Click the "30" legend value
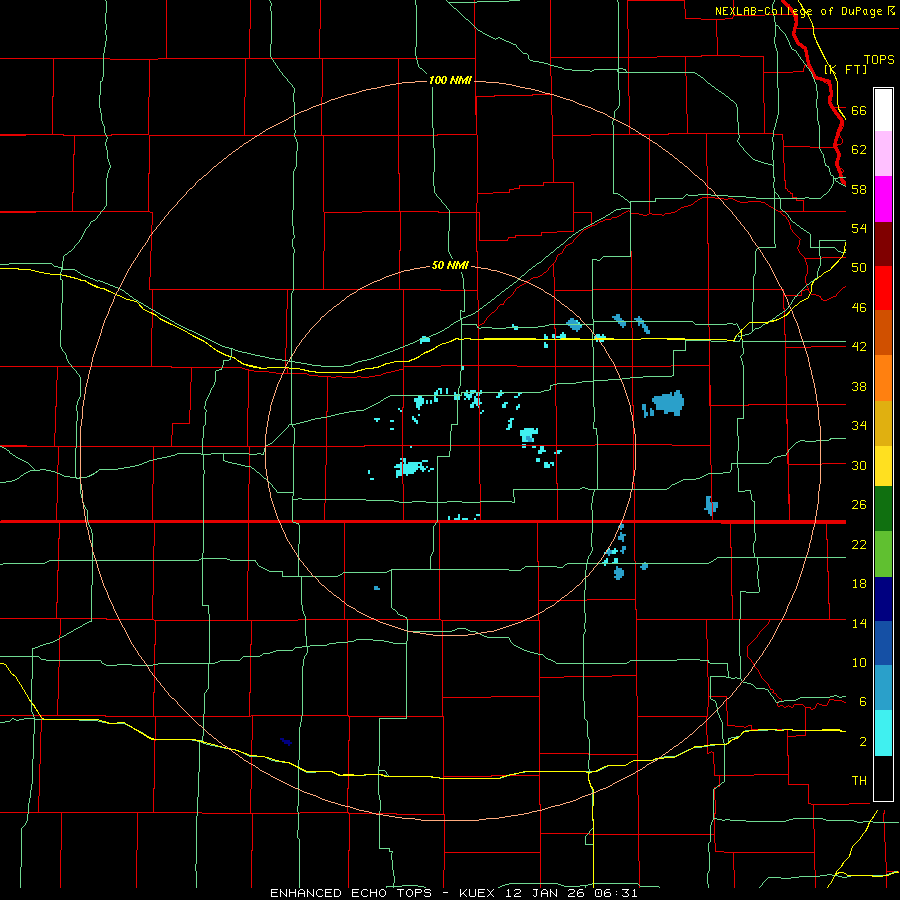Screen dimensions: 900x900 tap(859, 465)
